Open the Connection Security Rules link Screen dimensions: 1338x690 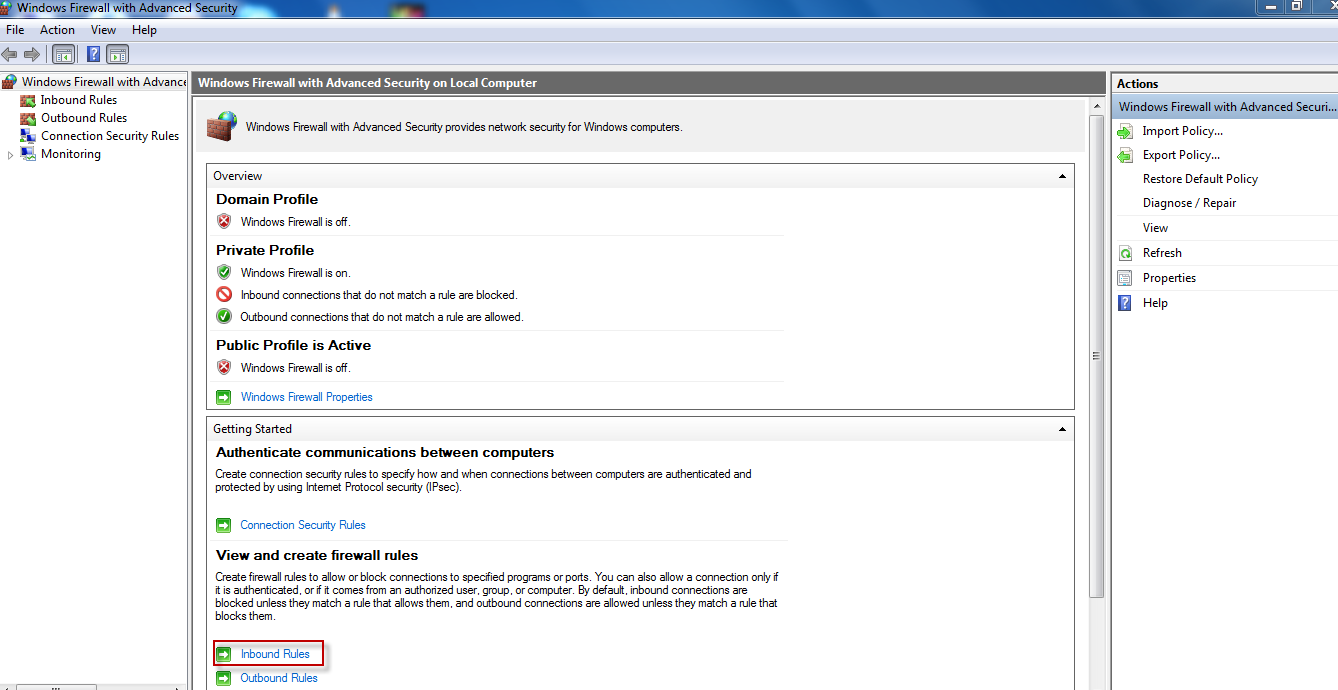tap(303, 525)
